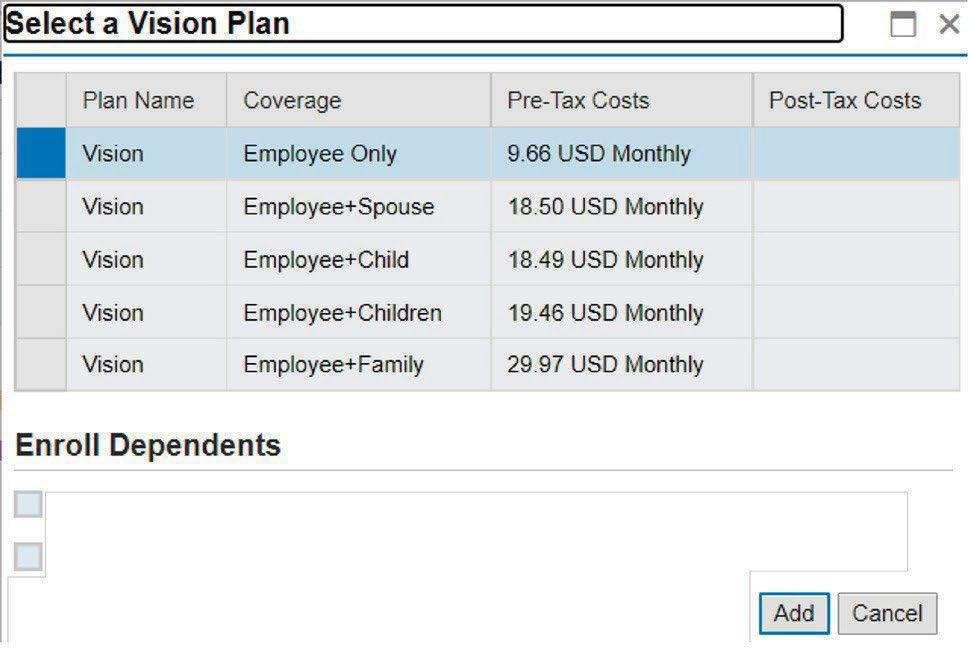Viewport: 968px width, 648px height.
Task: Close the Select a Vision Plan dialog
Action: [x=949, y=25]
